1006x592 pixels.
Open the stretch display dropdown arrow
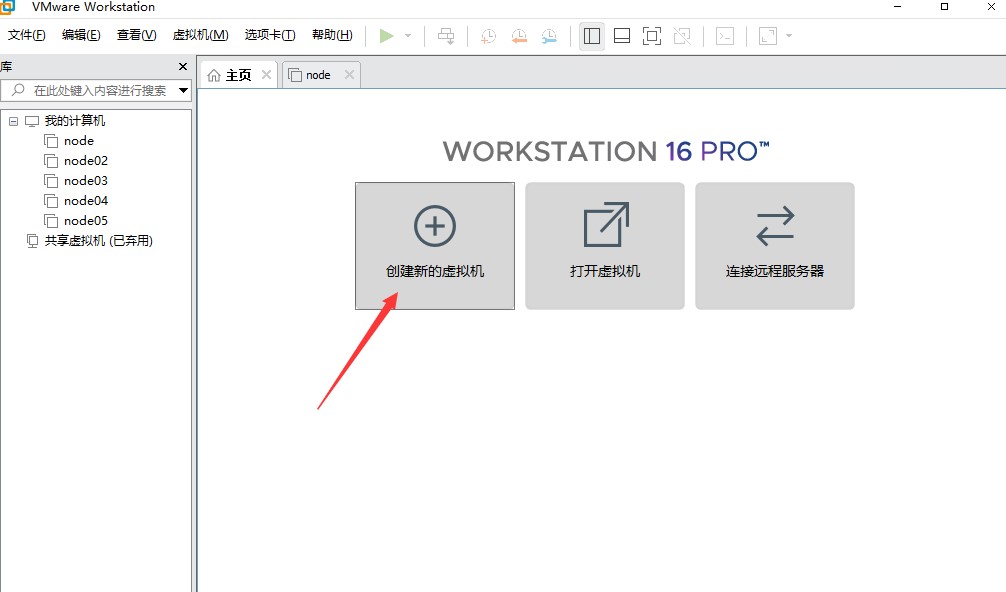789,36
